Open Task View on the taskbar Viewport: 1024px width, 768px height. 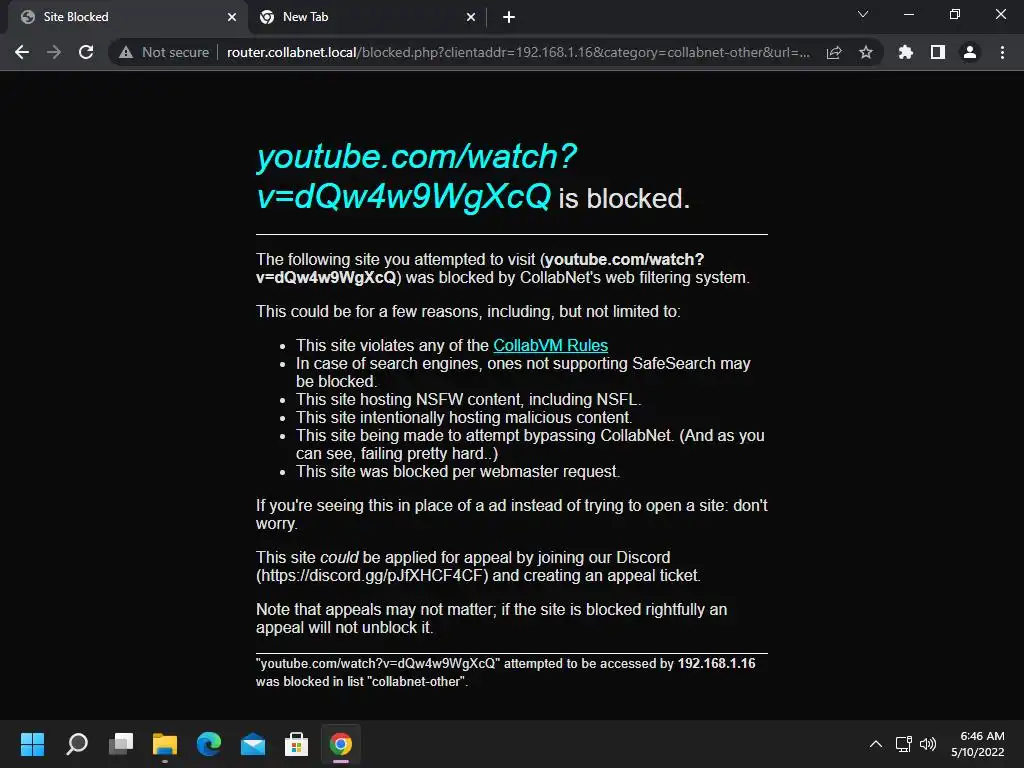[x=121, y=744]
